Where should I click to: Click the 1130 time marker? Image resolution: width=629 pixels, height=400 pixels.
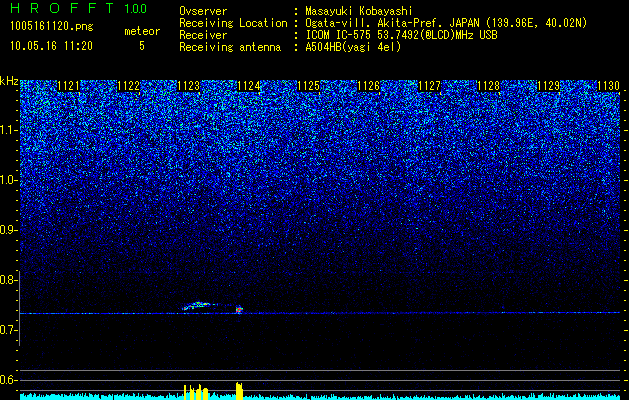tap(609, 86)
